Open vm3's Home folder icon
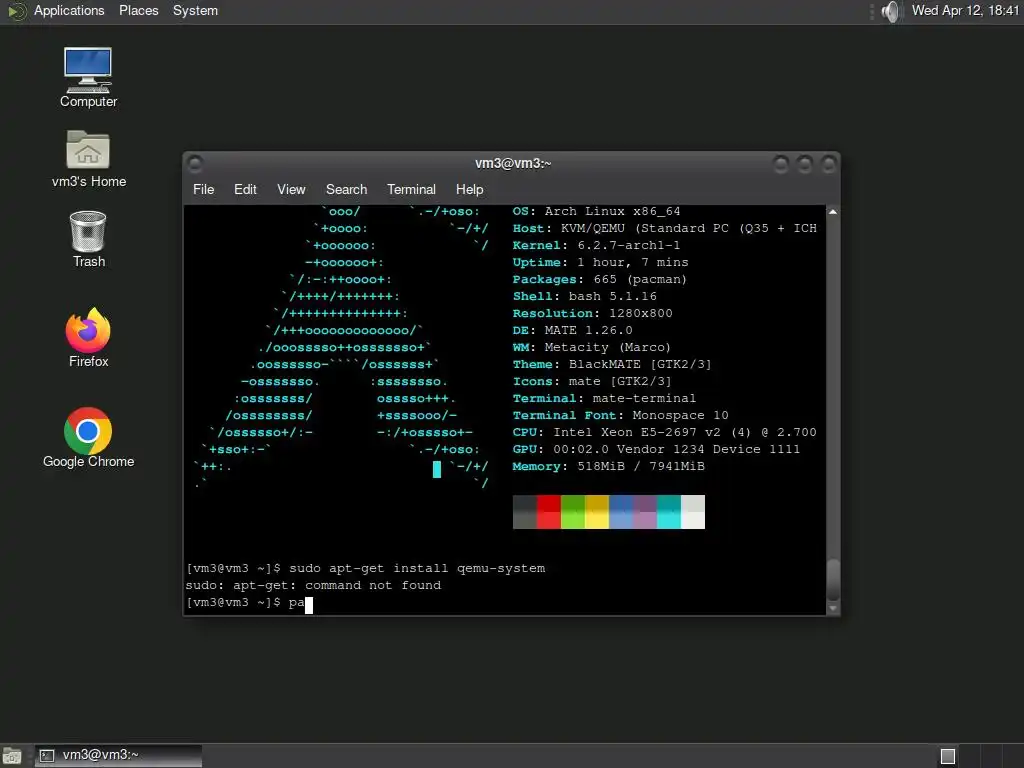Screen dimensions: 1024x768 tap(88, 159)
